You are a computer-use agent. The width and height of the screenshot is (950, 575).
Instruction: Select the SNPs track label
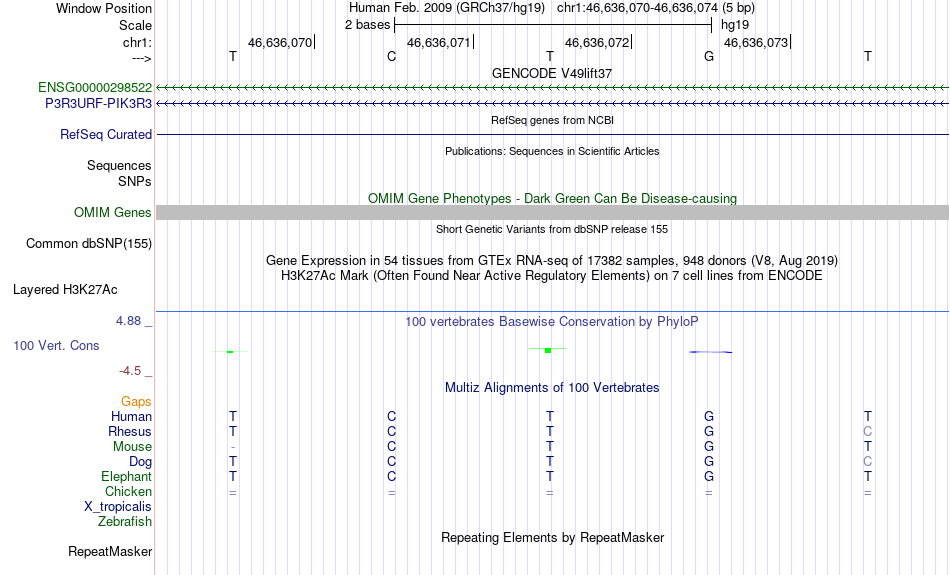pyautogui.click(x=135, y=181)
